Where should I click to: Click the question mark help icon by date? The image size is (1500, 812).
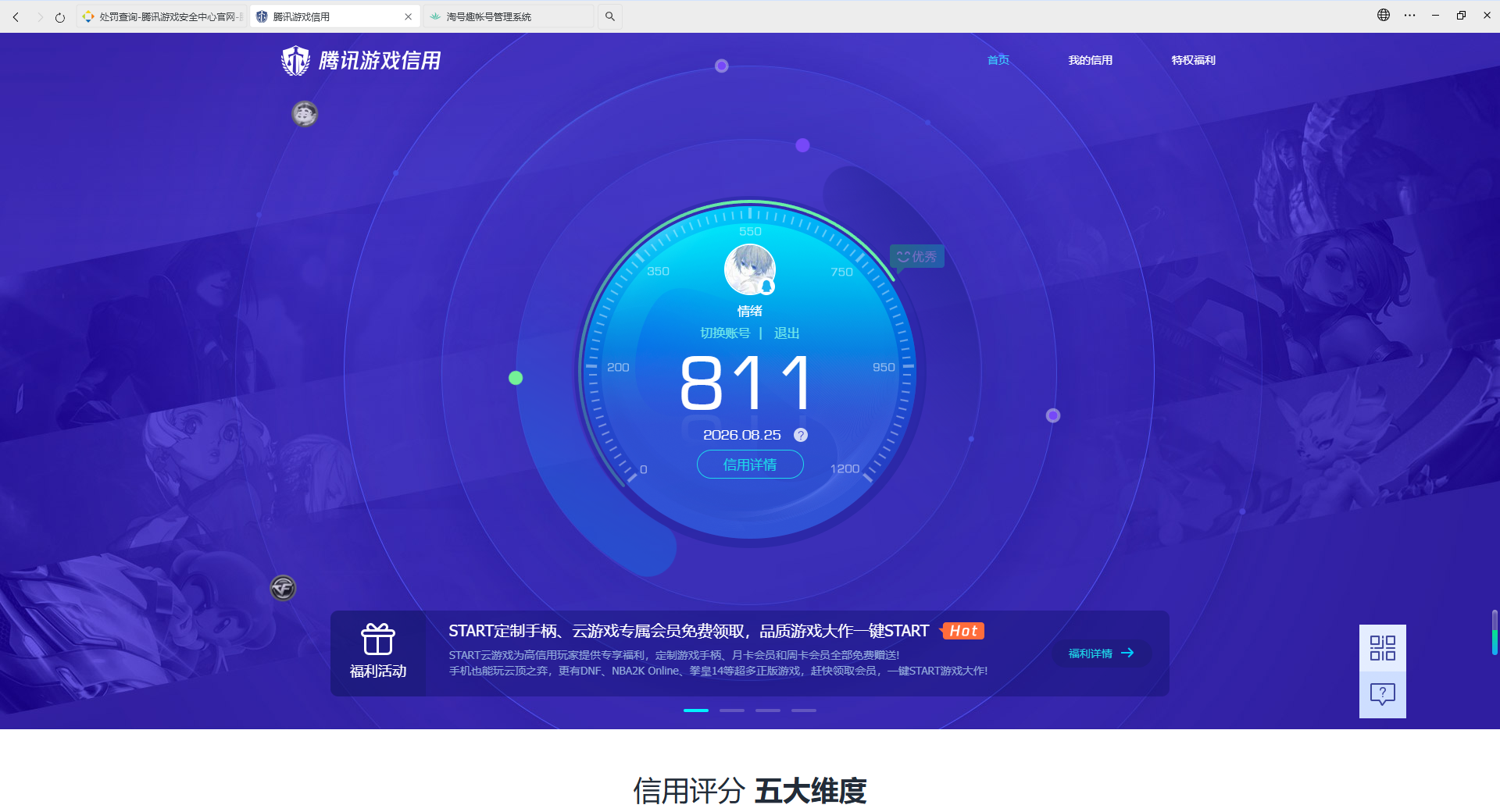click(801, 435)
